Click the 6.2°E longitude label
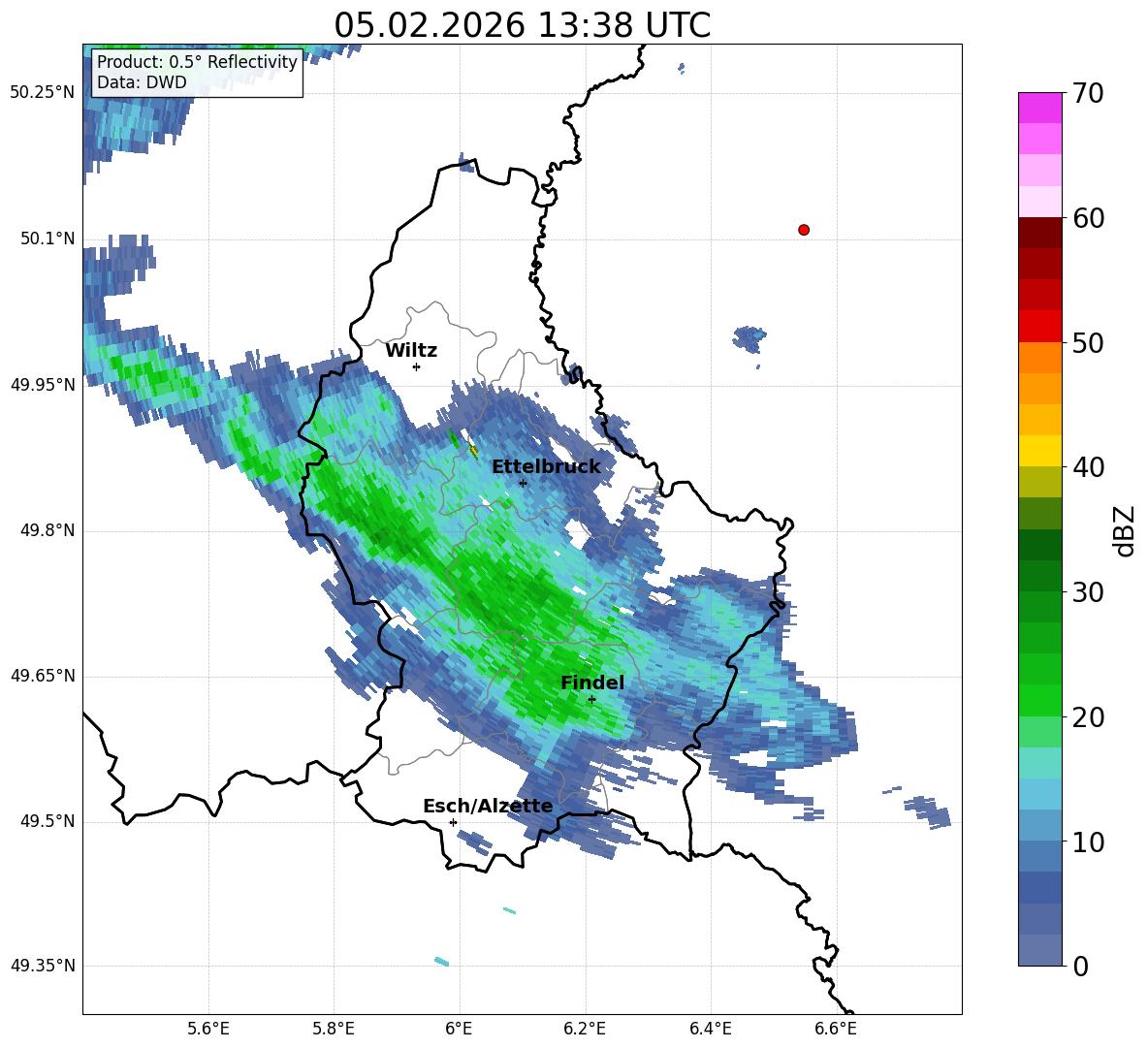 click(x=585, y=1029)
